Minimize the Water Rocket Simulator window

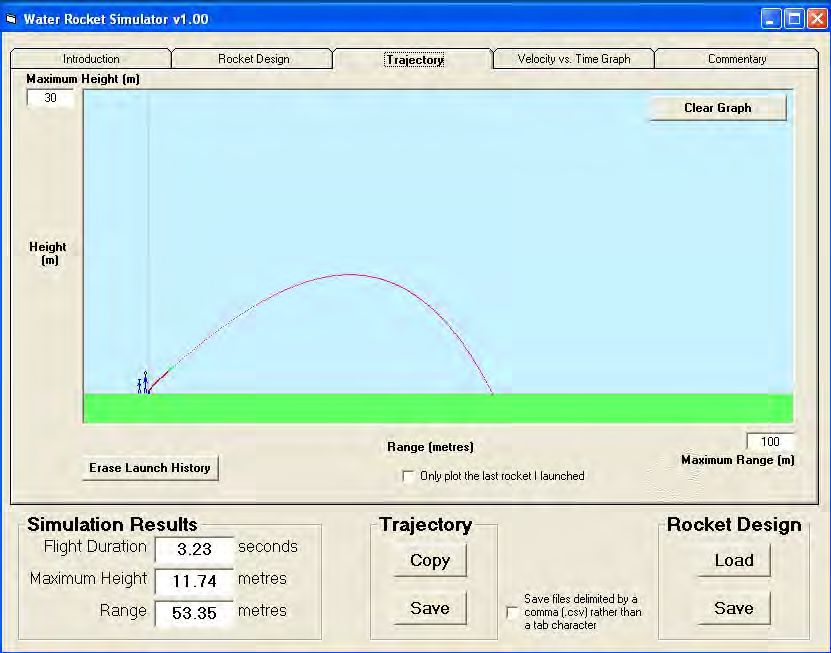point(771,20)
